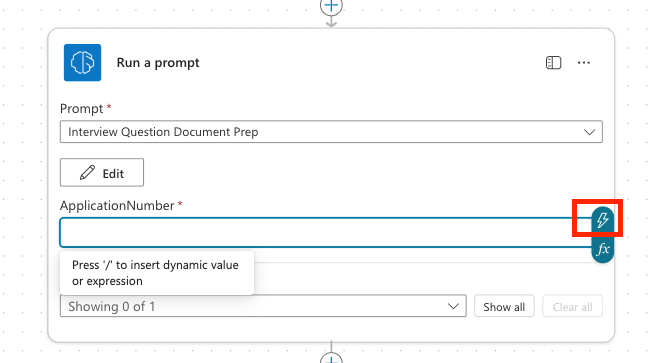The width and height of the screenshot is (664, 363).
Task: Click the insert dynamic value tooltip
Action: (x=157, y=273)
